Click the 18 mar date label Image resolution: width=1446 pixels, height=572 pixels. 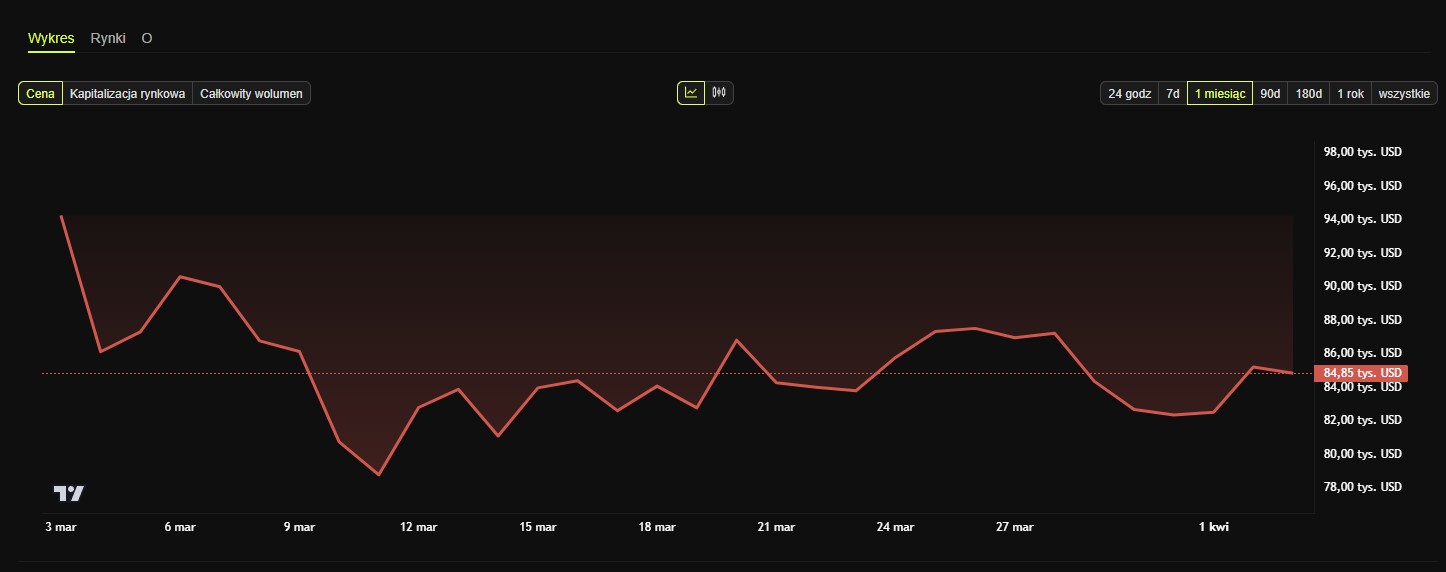657,527
